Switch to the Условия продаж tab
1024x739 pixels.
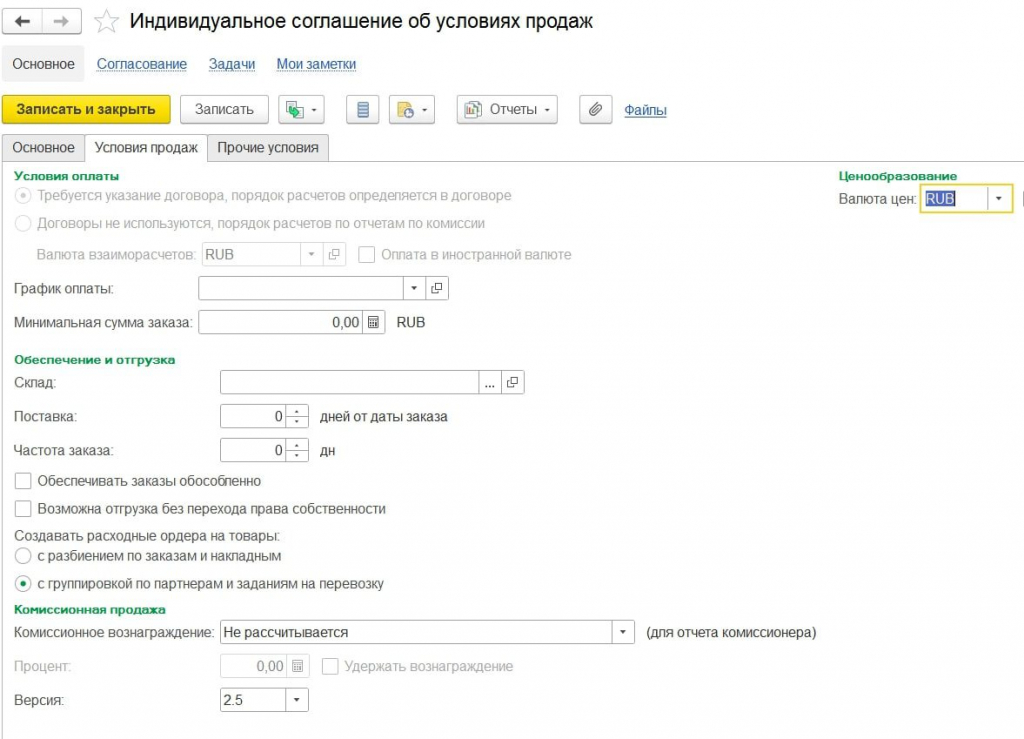pyautogui.click(x=146, y=148)
